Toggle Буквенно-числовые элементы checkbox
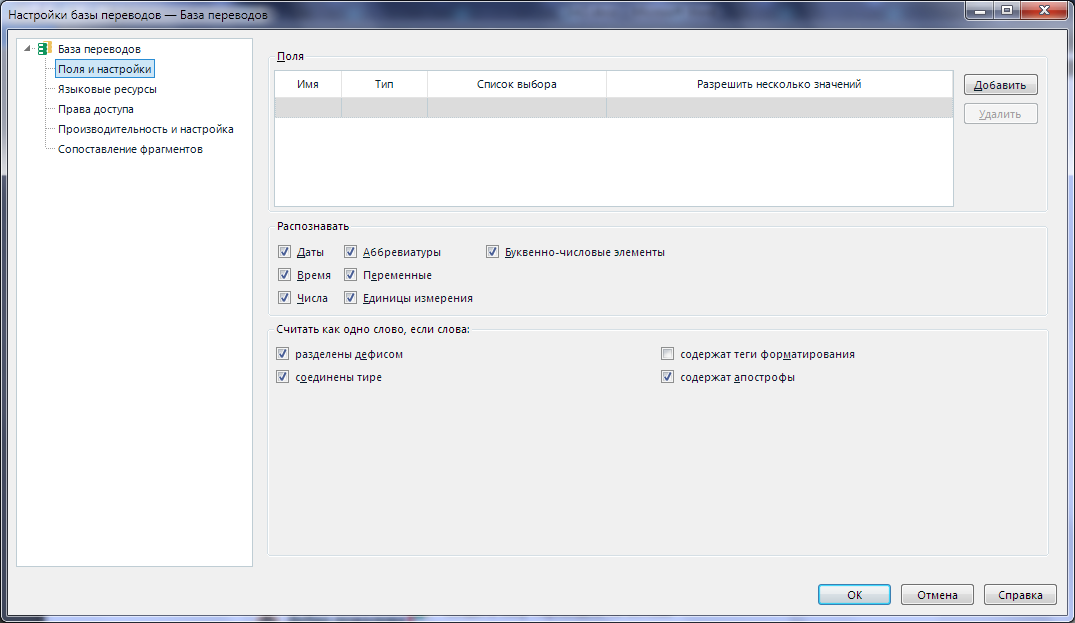Screen dimensions: 1075x623 tap(493, 252)
